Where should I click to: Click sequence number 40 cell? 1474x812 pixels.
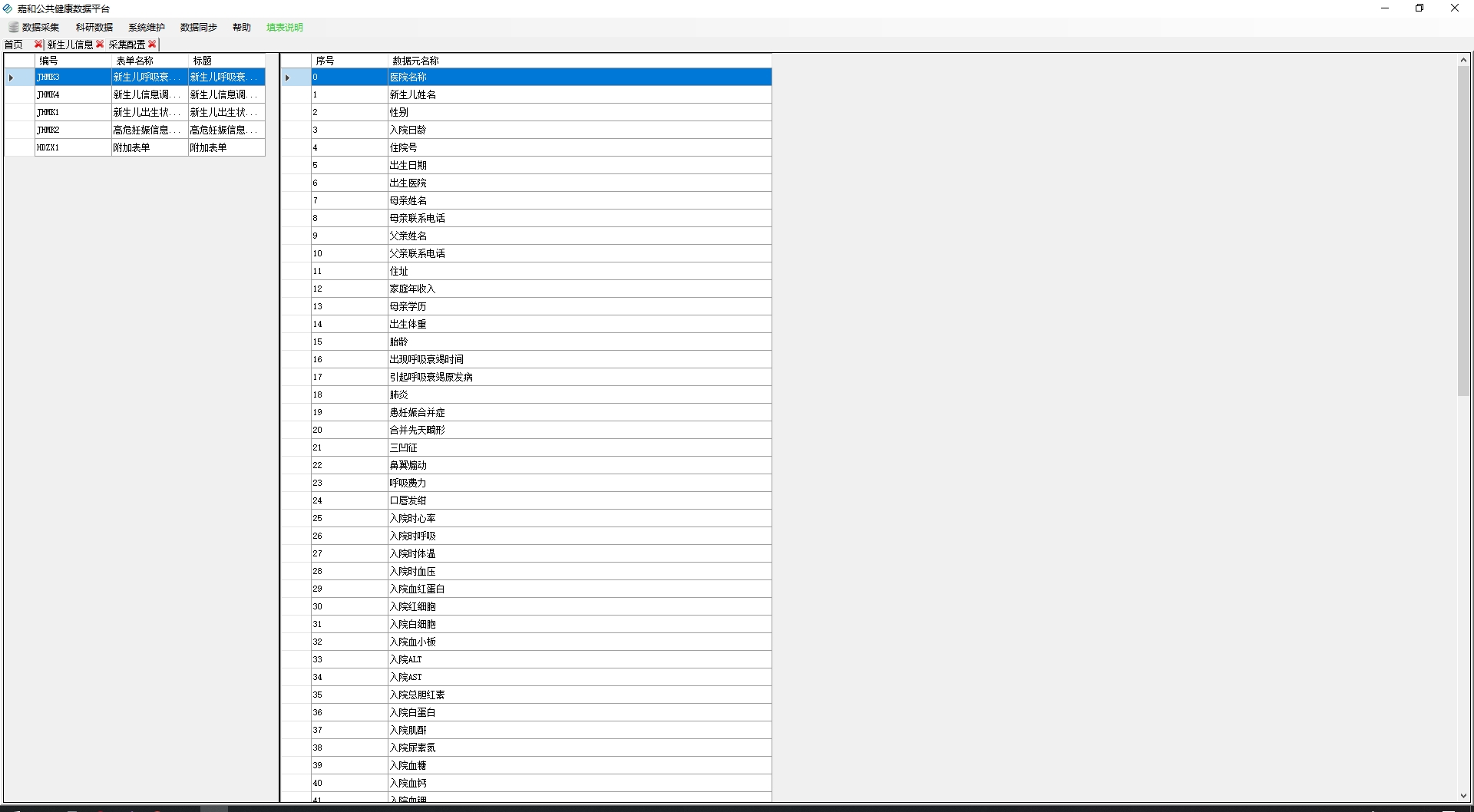pos(349,783)
